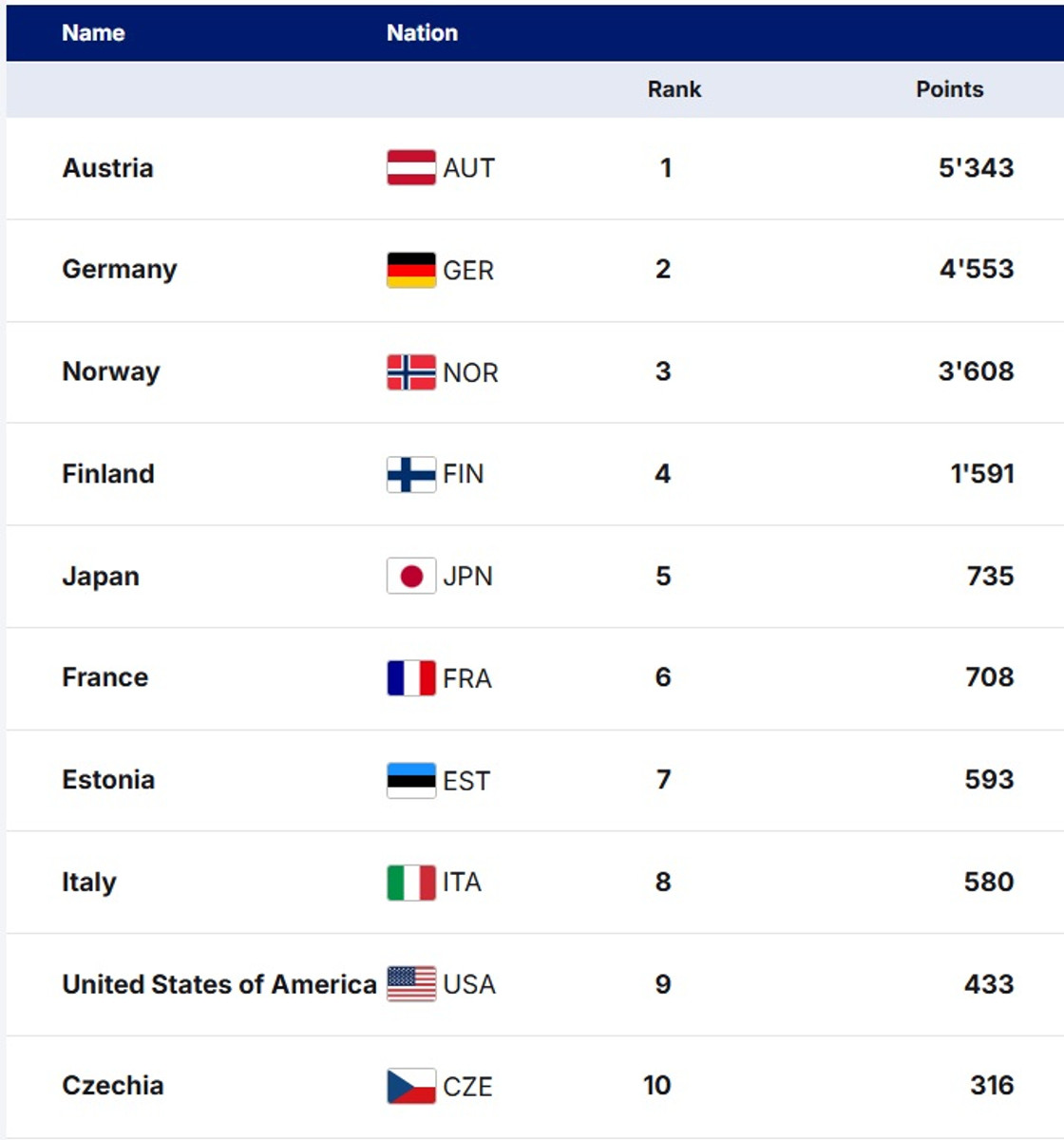The image size is (1064, 1140).
Task: Click the Finland flag icon
Action: [x=411, y=474]
